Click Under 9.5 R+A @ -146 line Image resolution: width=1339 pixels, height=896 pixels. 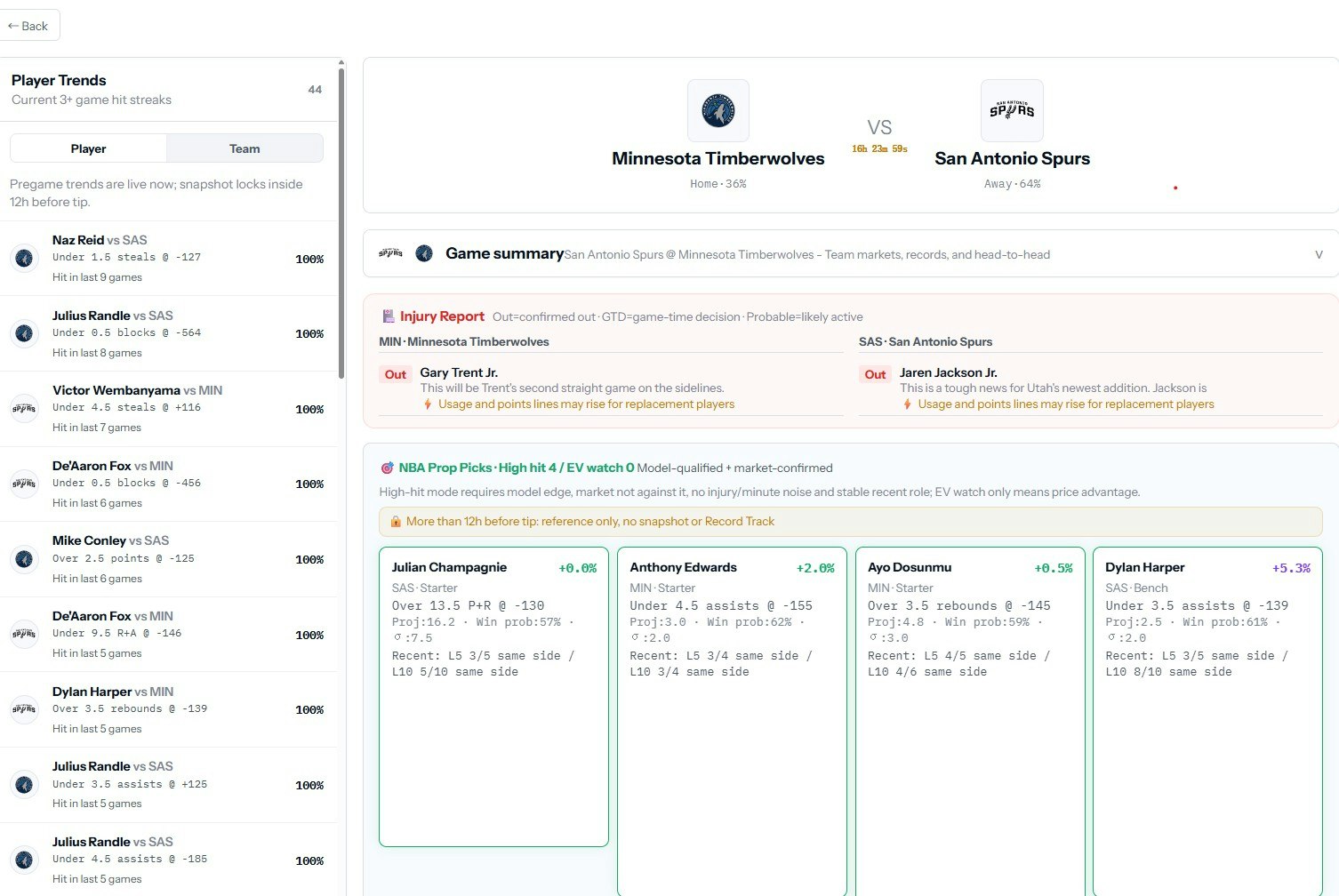coord(116,634)
